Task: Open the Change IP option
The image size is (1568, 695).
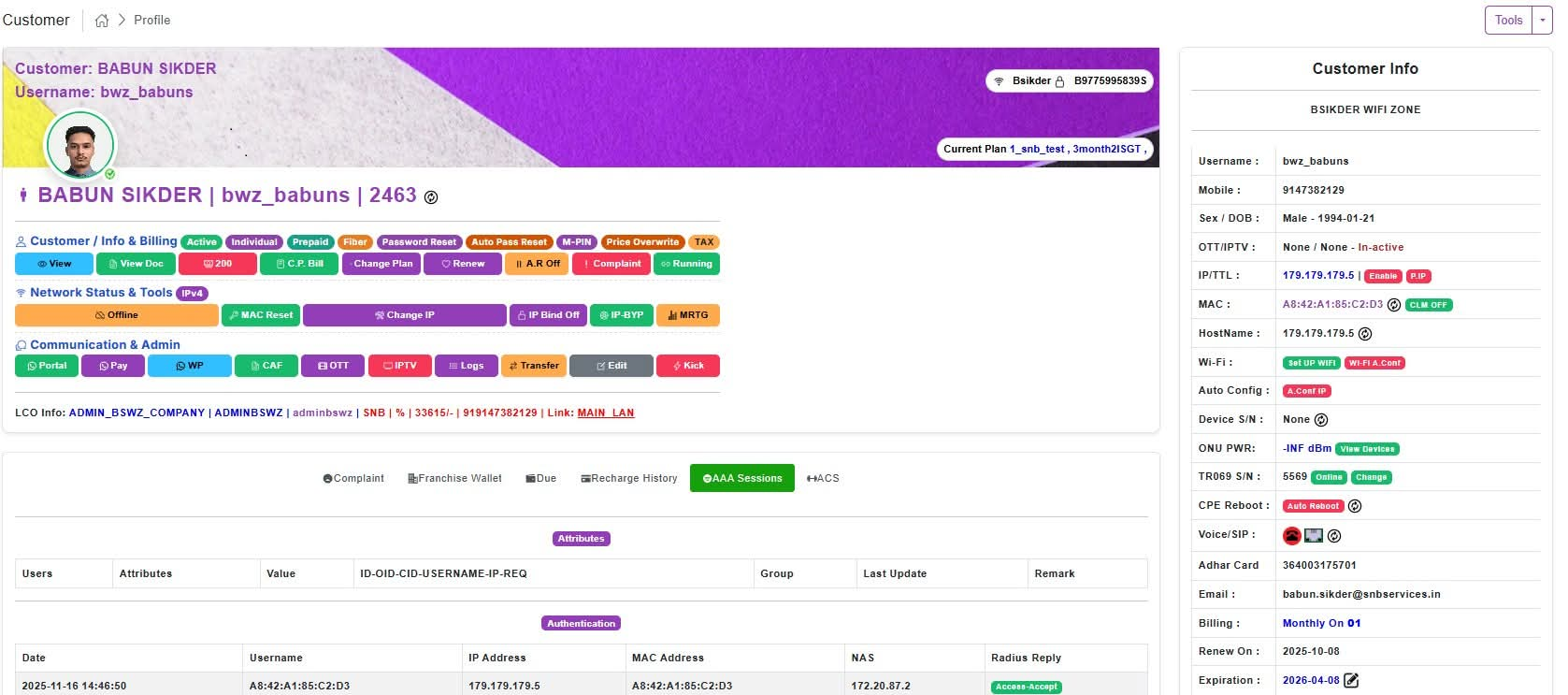Action: click(404, 315)
